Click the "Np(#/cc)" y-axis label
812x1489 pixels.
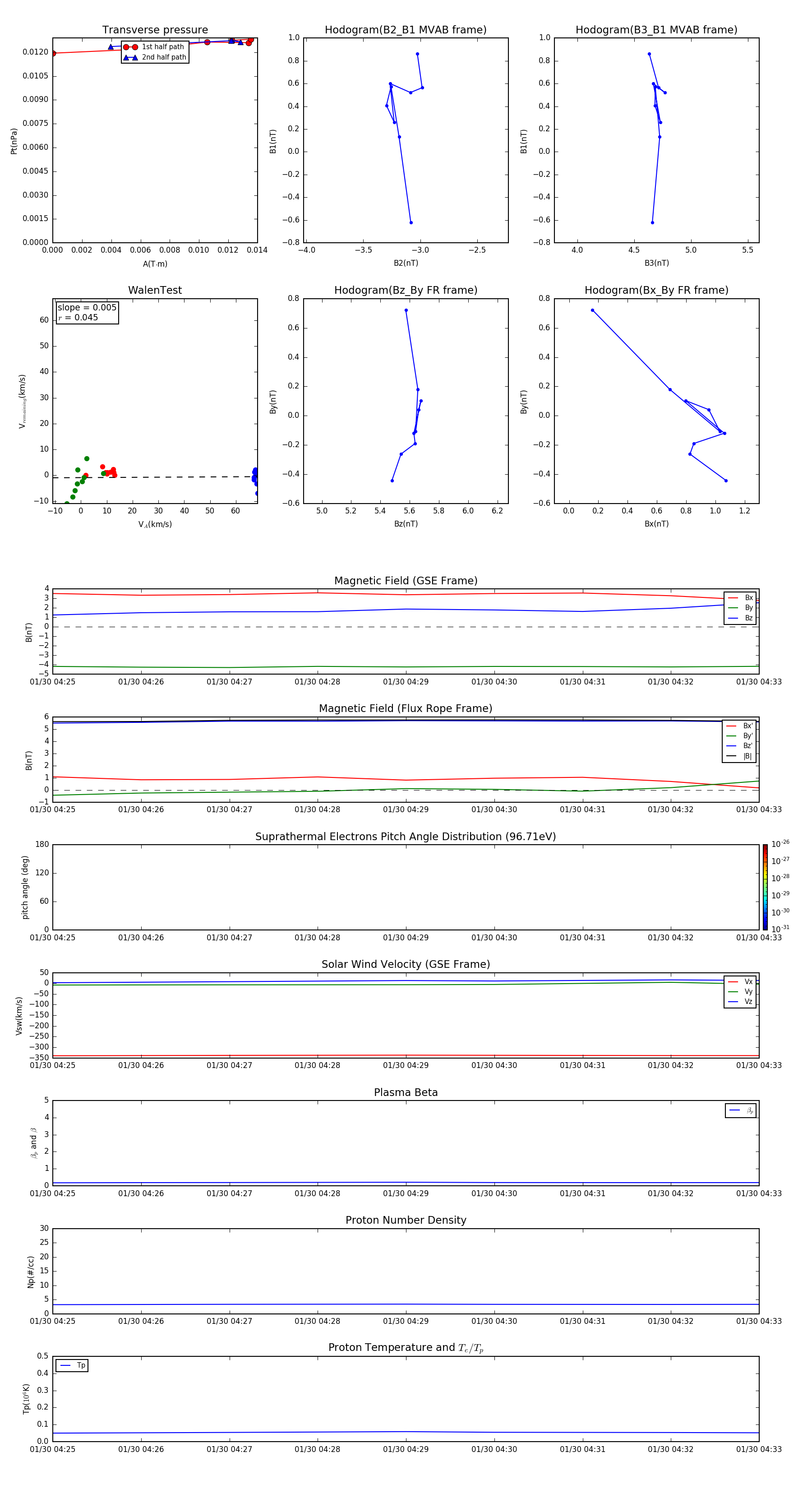pyautogui.click(x=31, y=1272)
